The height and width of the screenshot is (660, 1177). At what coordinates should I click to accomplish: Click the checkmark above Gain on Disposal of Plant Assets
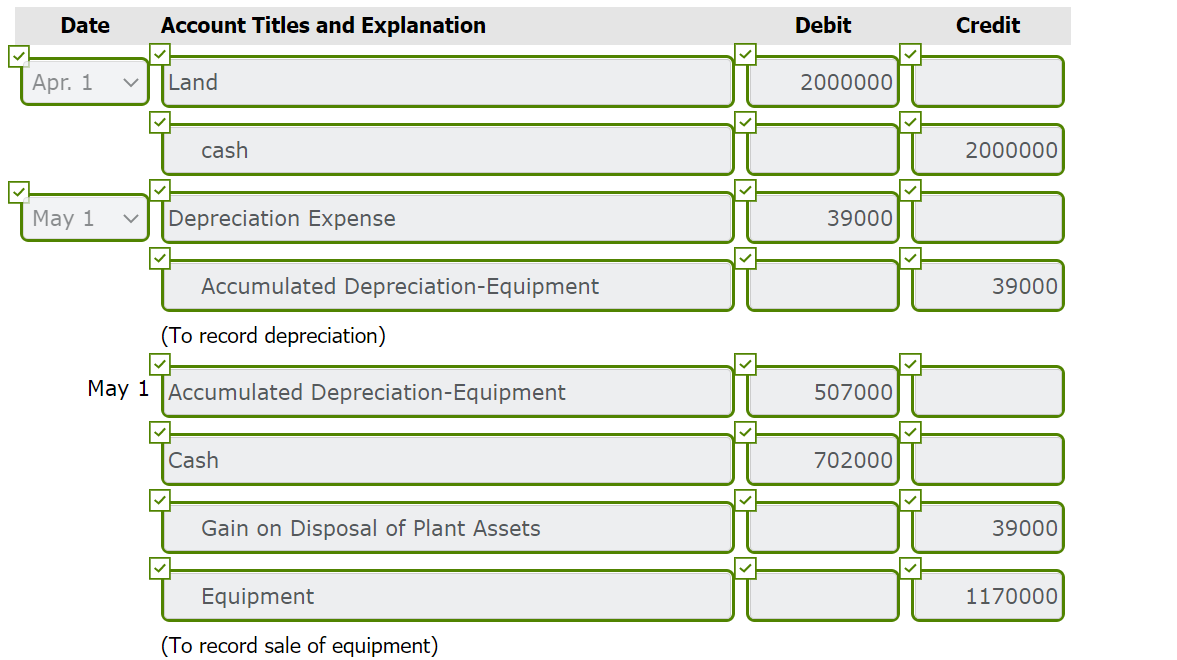tap(160, 500)
